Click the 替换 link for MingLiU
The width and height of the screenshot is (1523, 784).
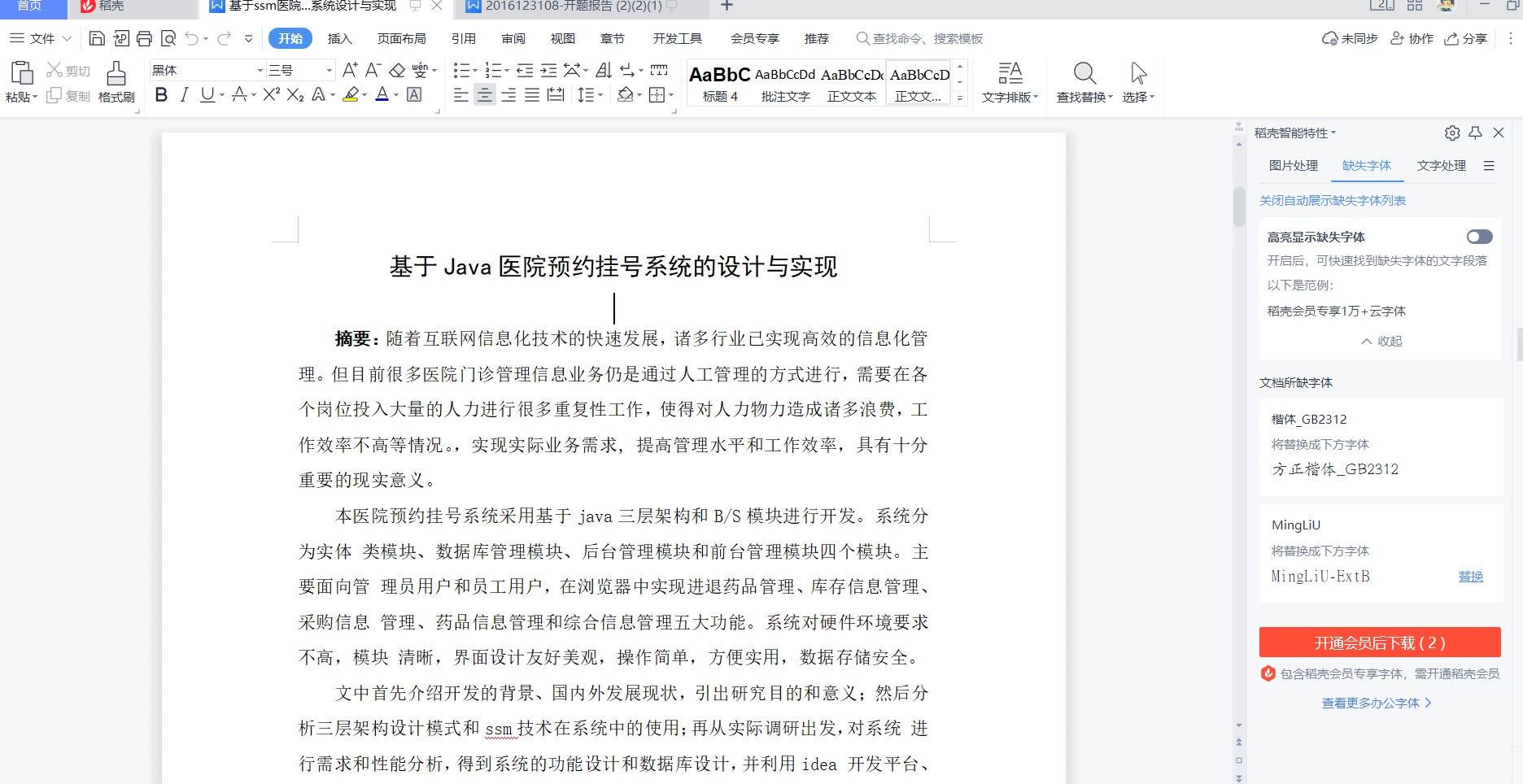1471,576
